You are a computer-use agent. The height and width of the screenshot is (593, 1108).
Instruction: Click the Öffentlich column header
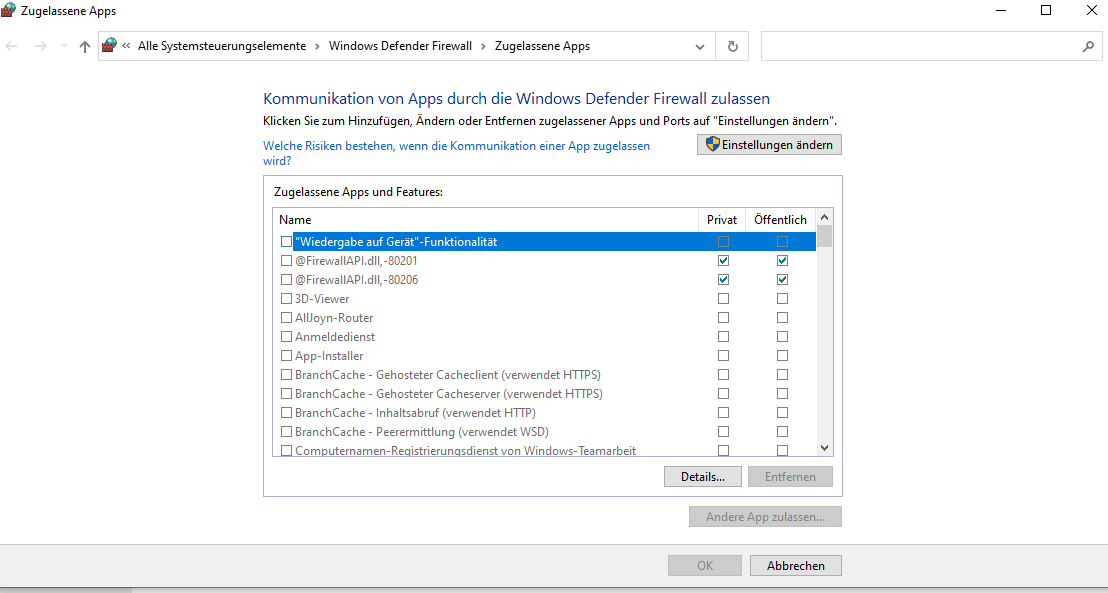tap(781, 220)
